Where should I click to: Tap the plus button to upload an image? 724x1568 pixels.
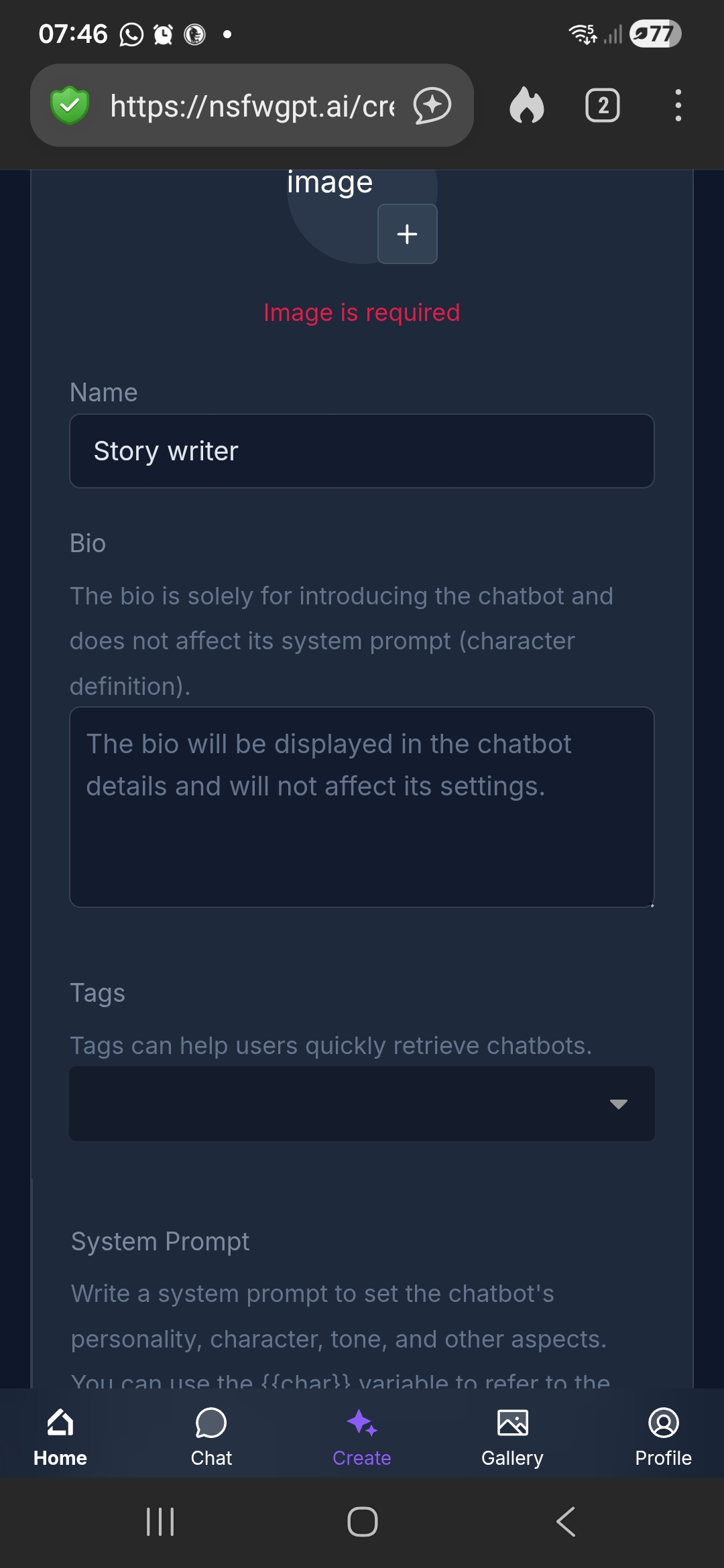[x=407, y=233]
